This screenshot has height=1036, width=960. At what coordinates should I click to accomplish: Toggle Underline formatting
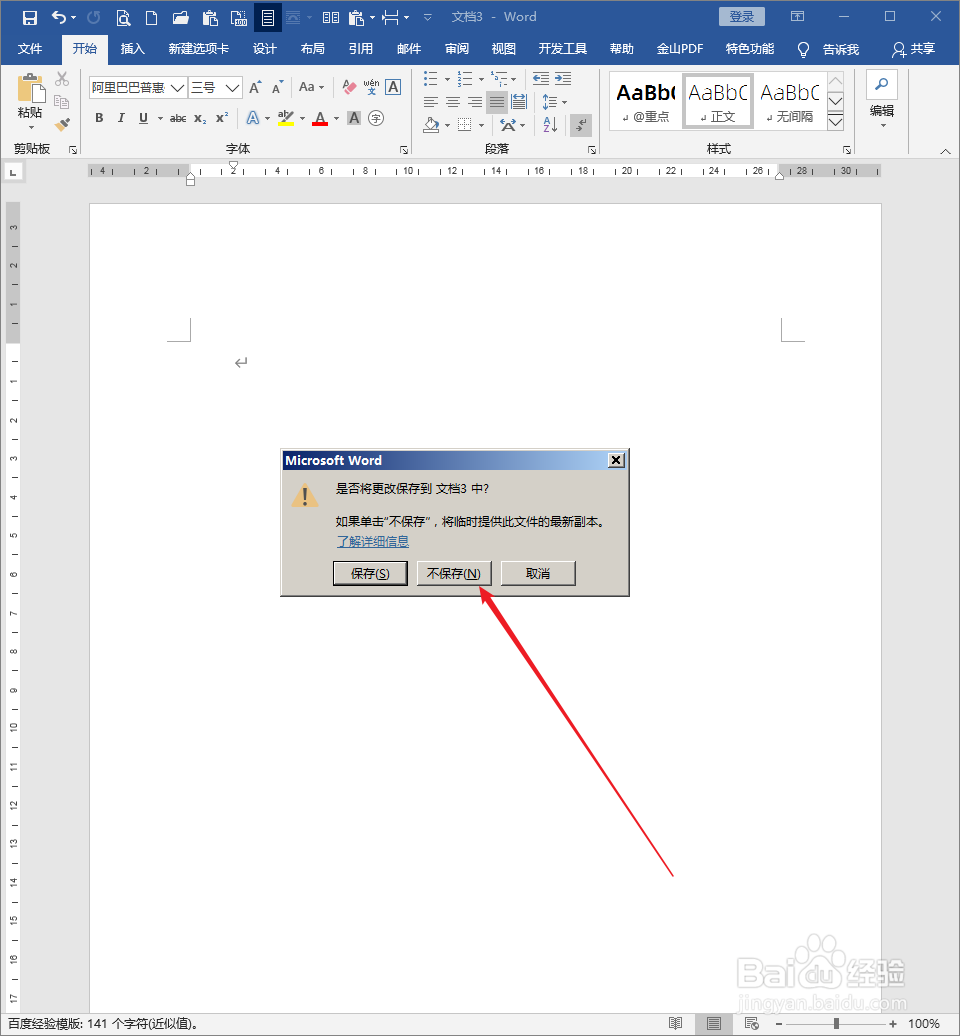tap(143, 118)
